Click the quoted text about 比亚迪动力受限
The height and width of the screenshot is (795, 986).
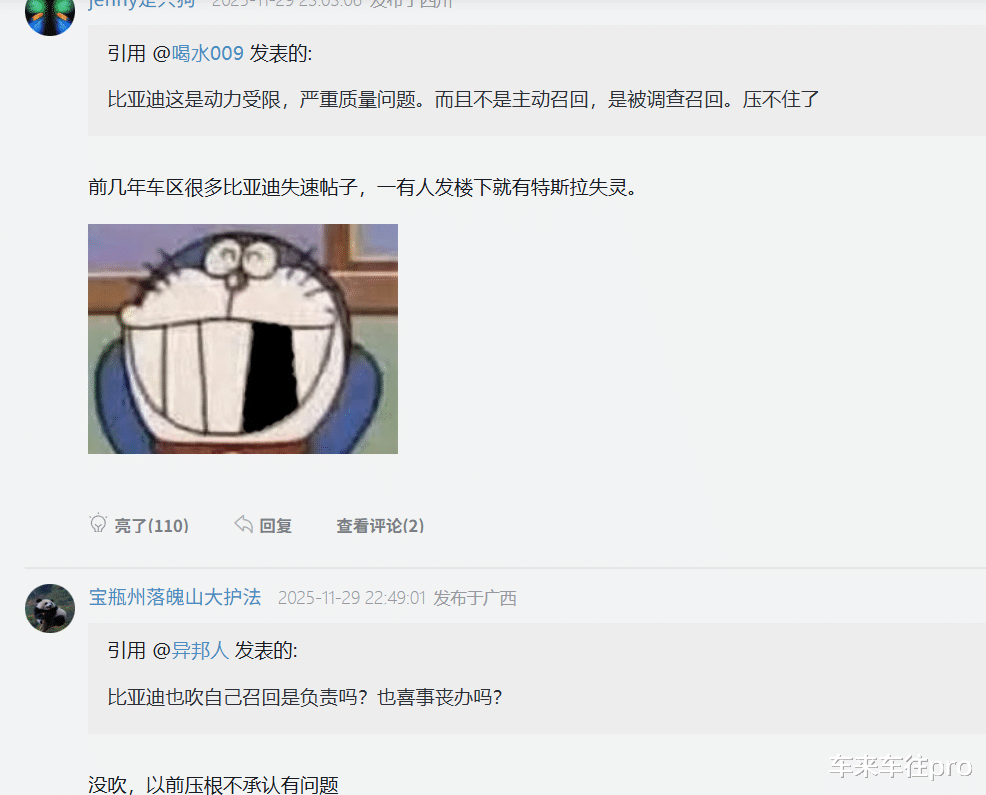[463, 99]
